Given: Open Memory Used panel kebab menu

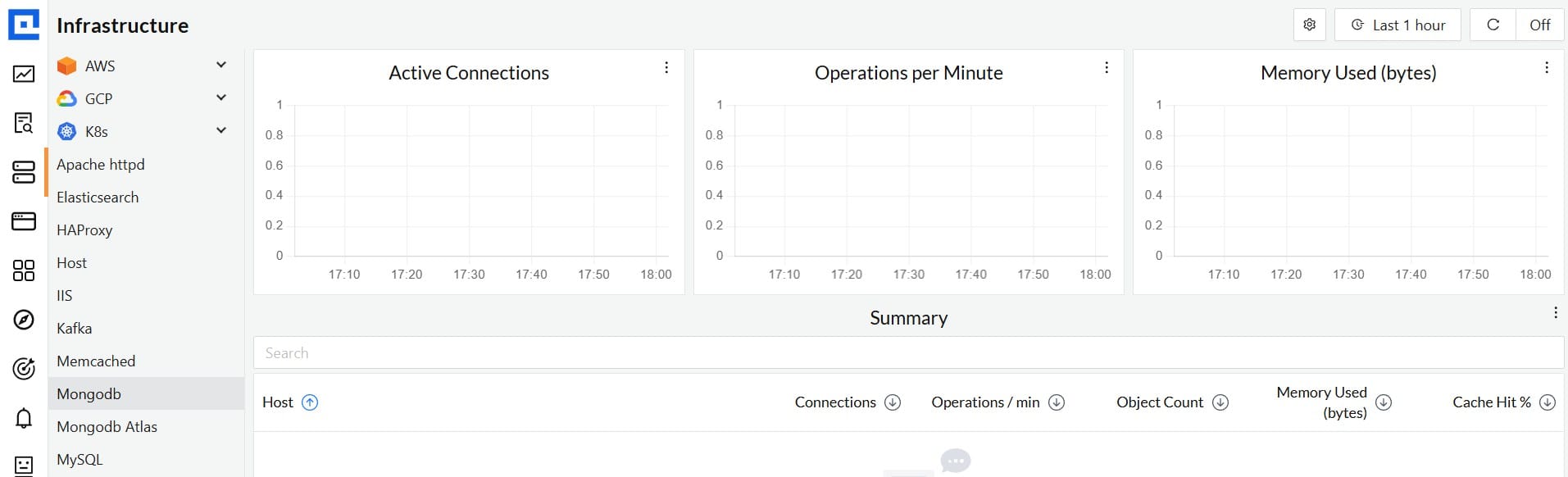Looking at the screenshot, I should point(1547,67).
